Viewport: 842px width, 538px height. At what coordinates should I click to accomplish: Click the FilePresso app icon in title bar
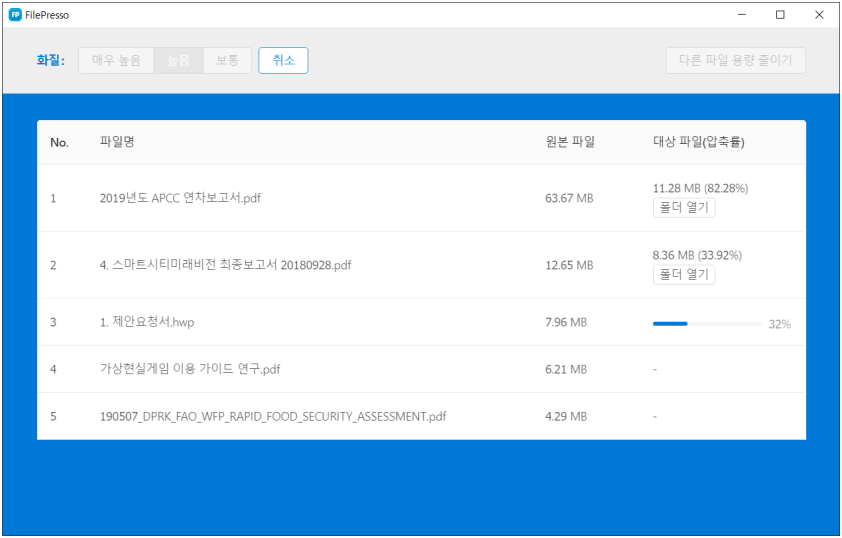[x=15, y=15]
